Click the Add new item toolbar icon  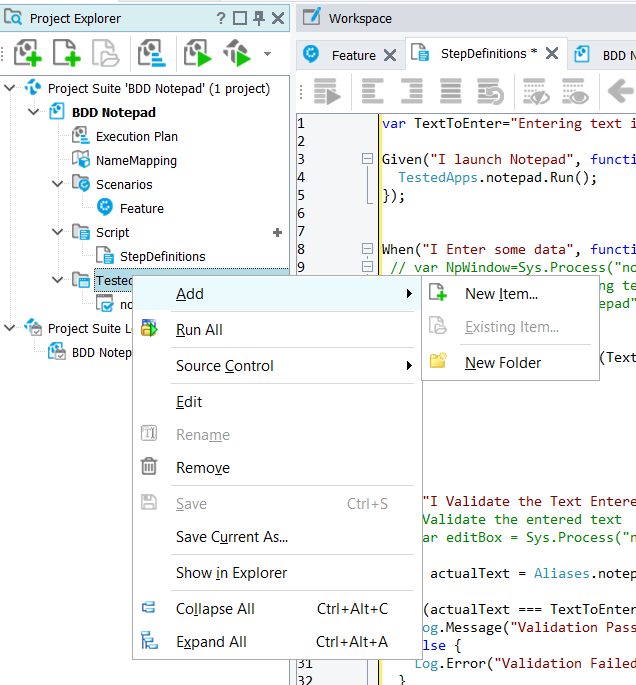[66, 53]
